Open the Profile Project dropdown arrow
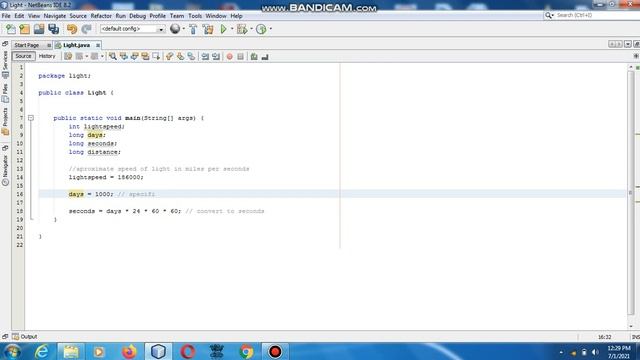The width and height of the screenshot is (640, 360). click(x=271, y=29)
